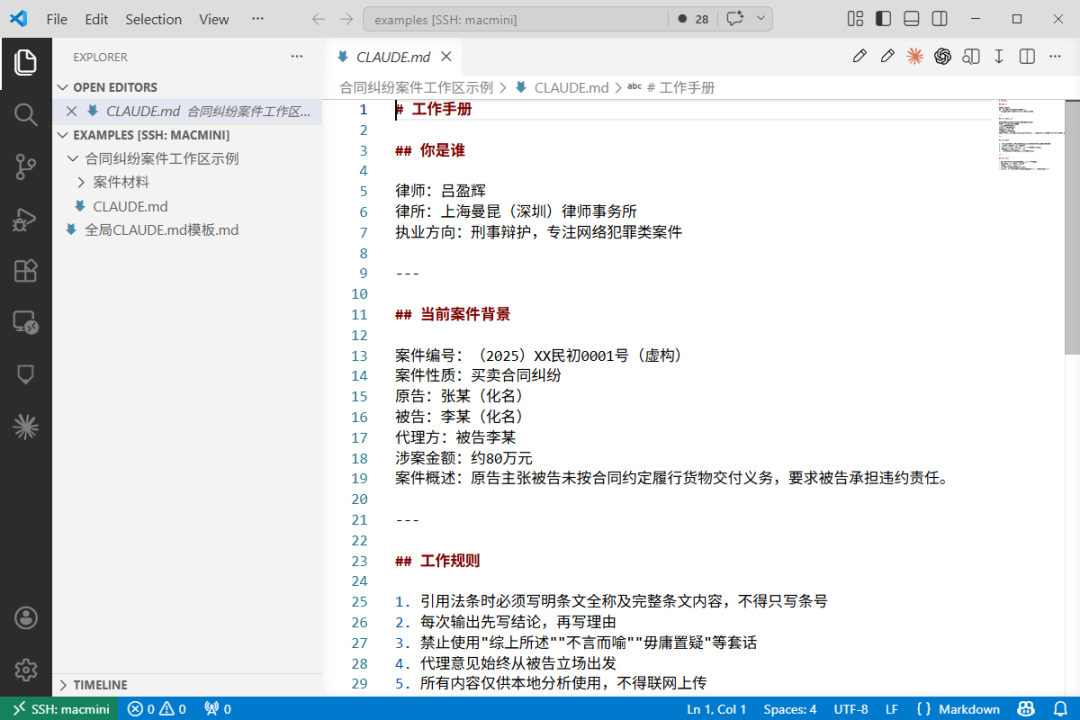Close CLAUDE.md in Open Editors list
Screen dimensions: 1080x720
click(x=72, y=111)
